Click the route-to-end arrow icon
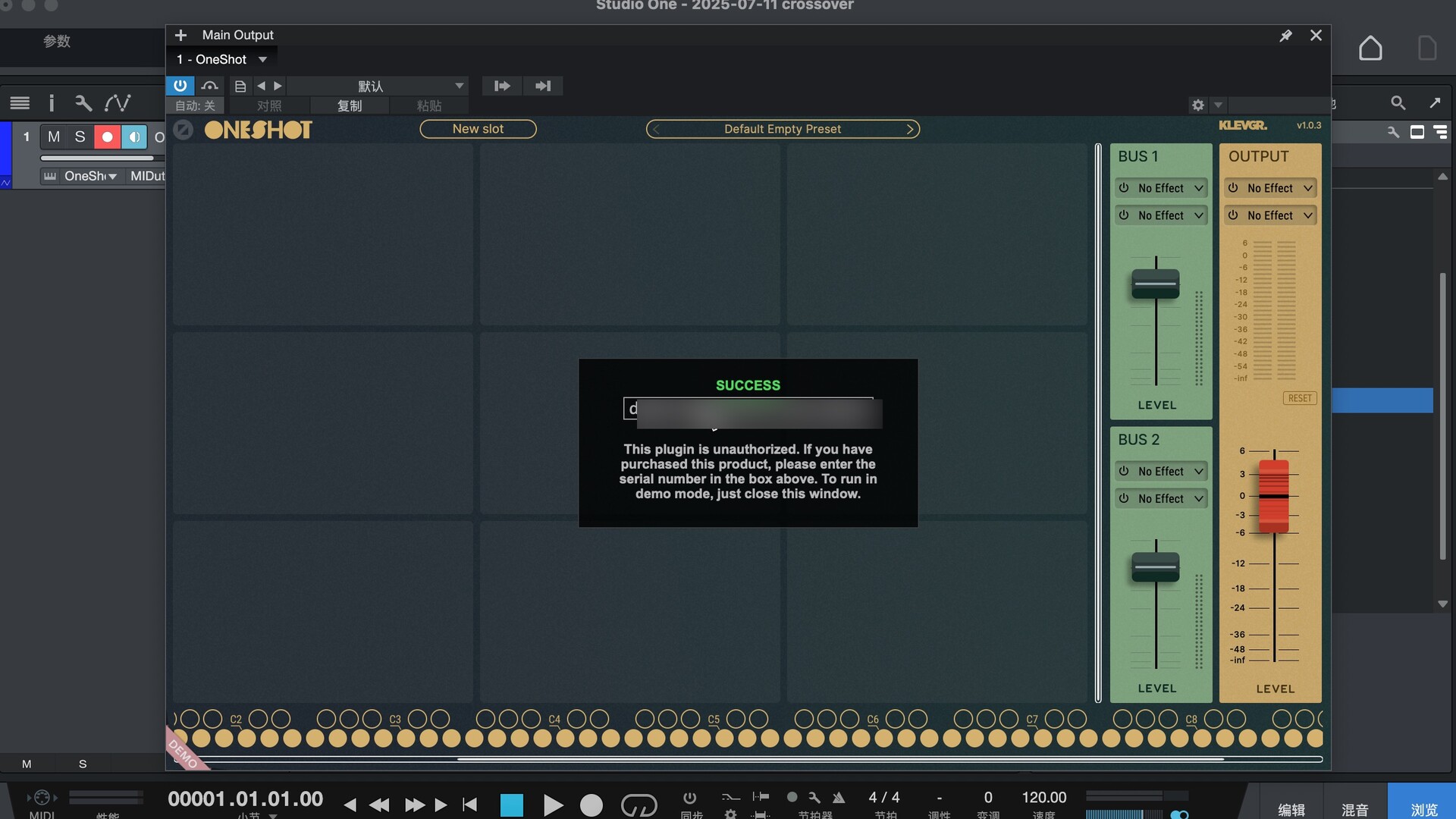This screenshot has height=819, width=1456. tap(543, 86)
